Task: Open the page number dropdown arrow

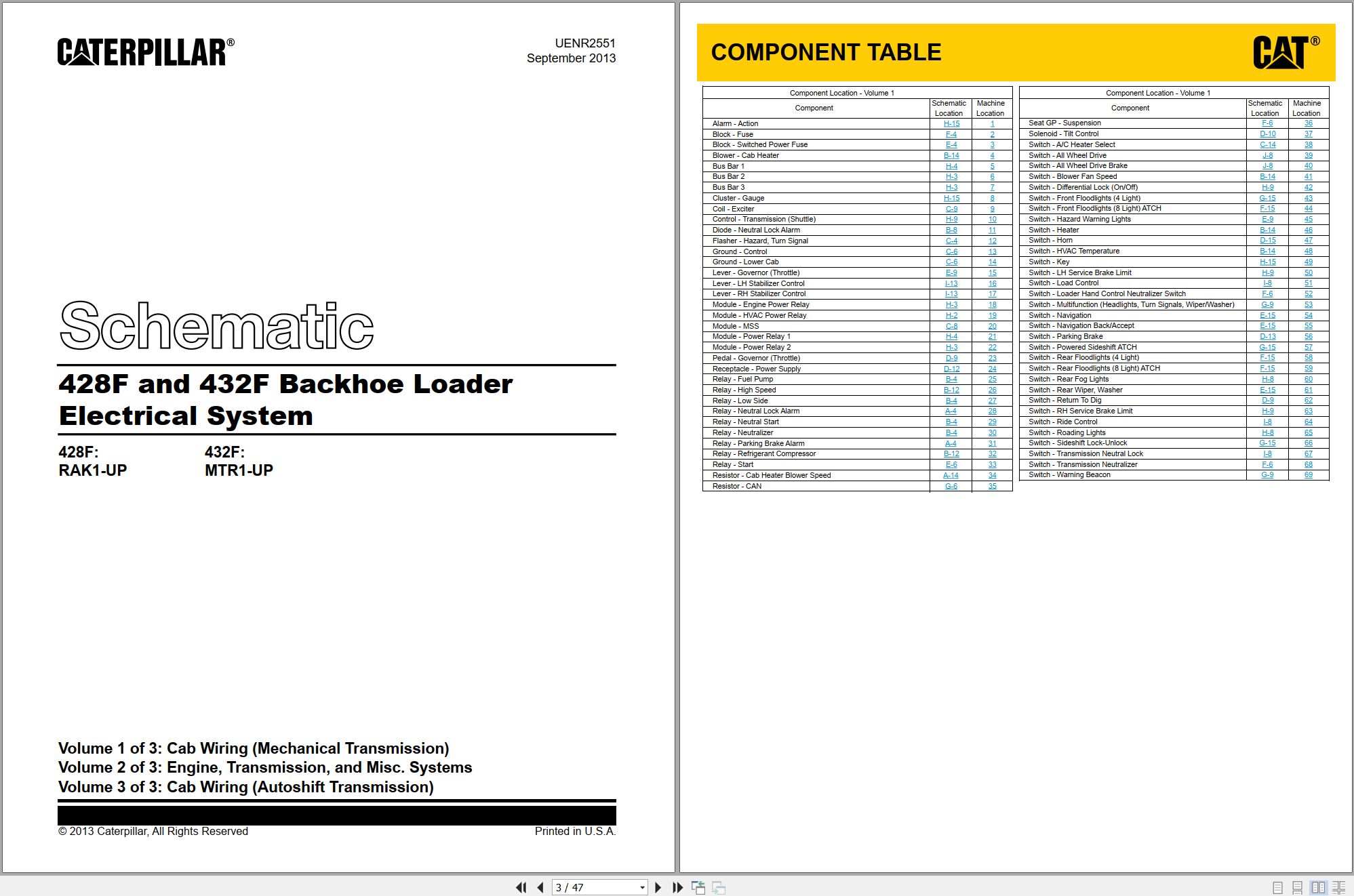Action: (642, 887)
